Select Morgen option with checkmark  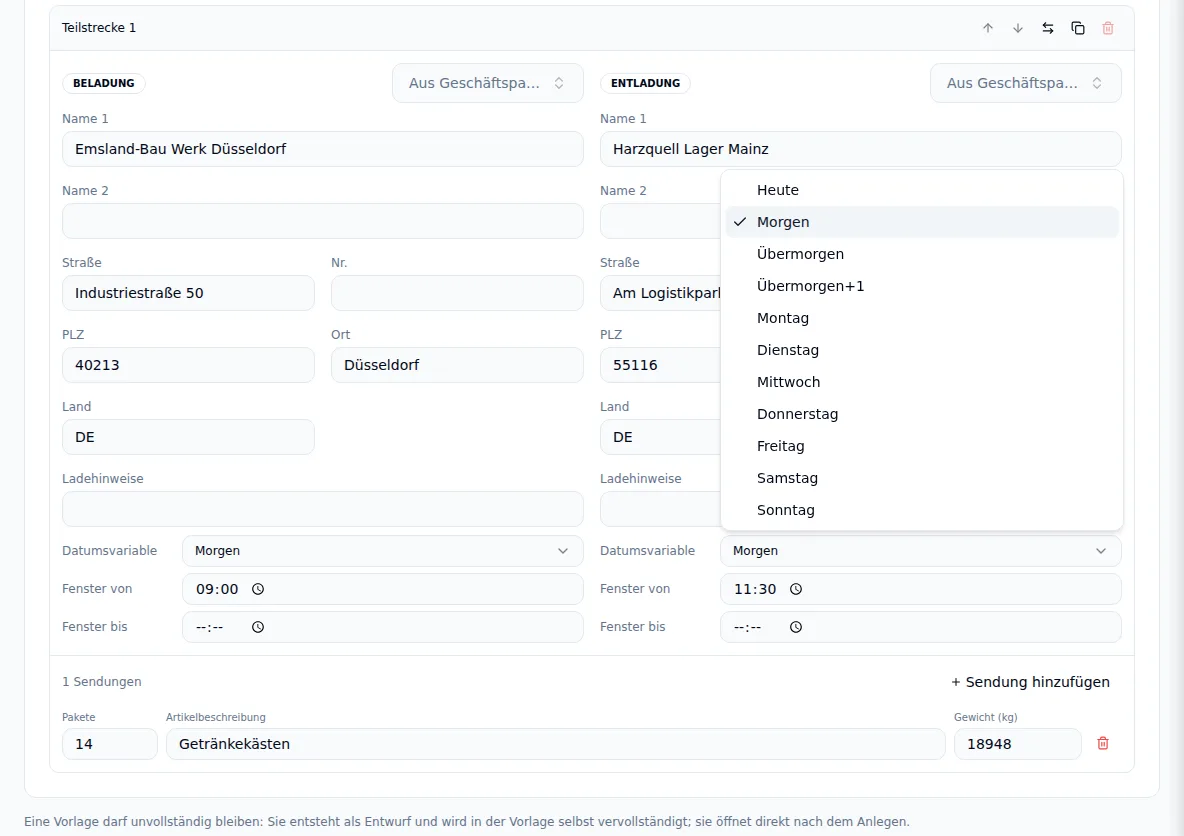coord(922,222)
